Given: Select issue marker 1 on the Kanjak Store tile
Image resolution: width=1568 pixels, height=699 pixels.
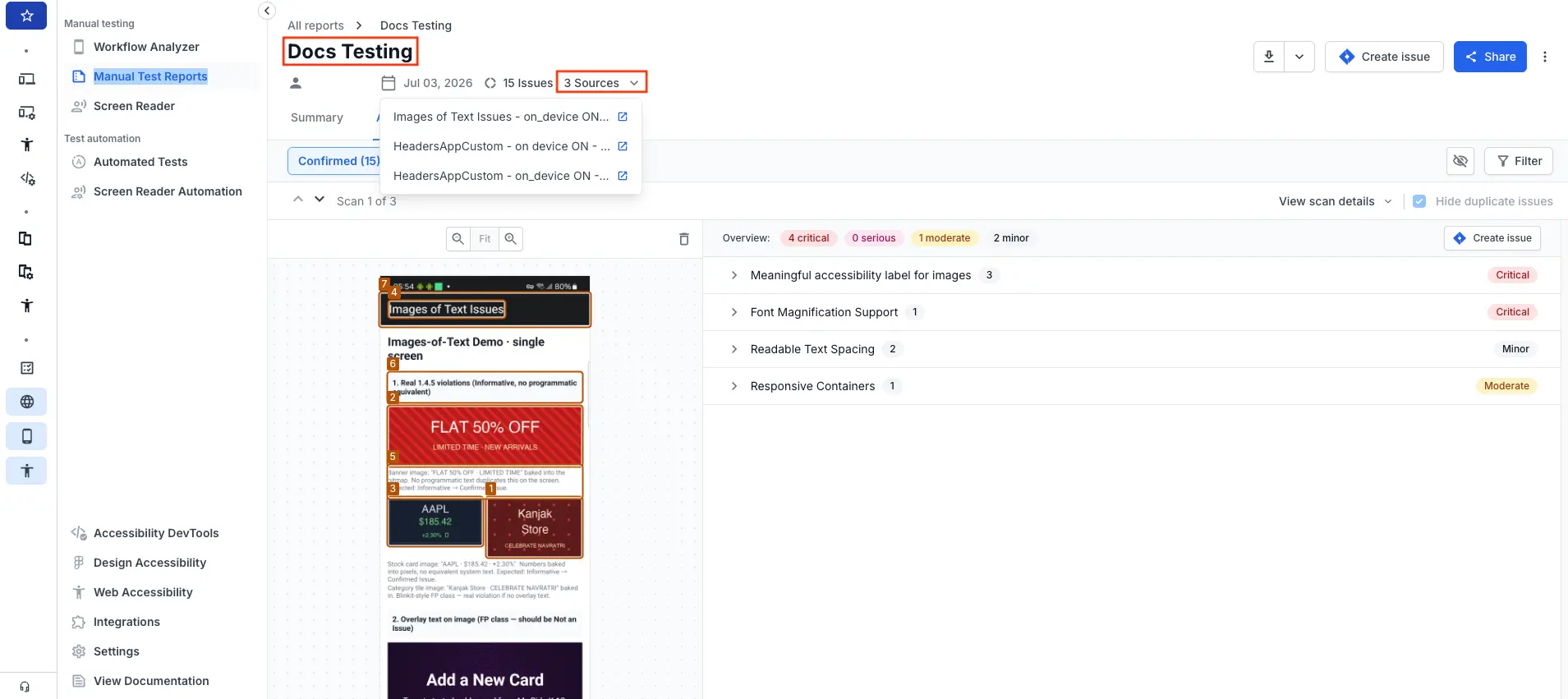Looking at the screenshot, I should point(491,489).
